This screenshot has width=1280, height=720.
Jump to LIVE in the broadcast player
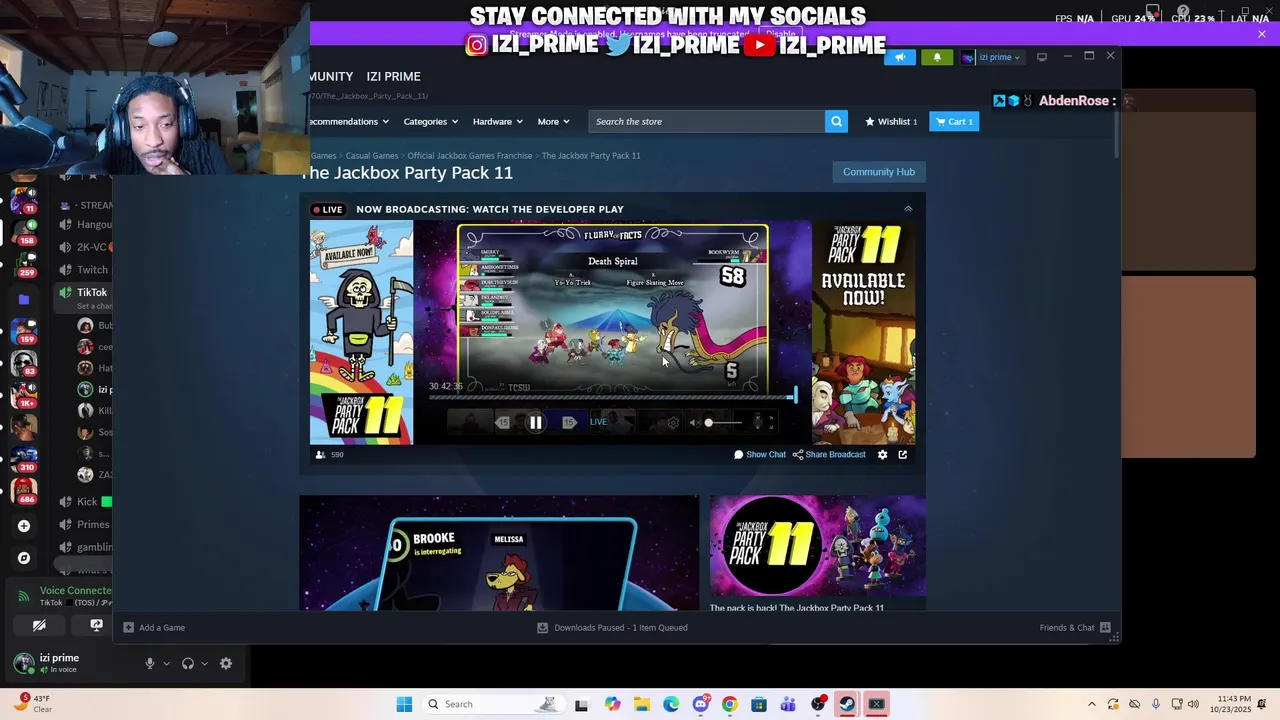pos(598,422)
